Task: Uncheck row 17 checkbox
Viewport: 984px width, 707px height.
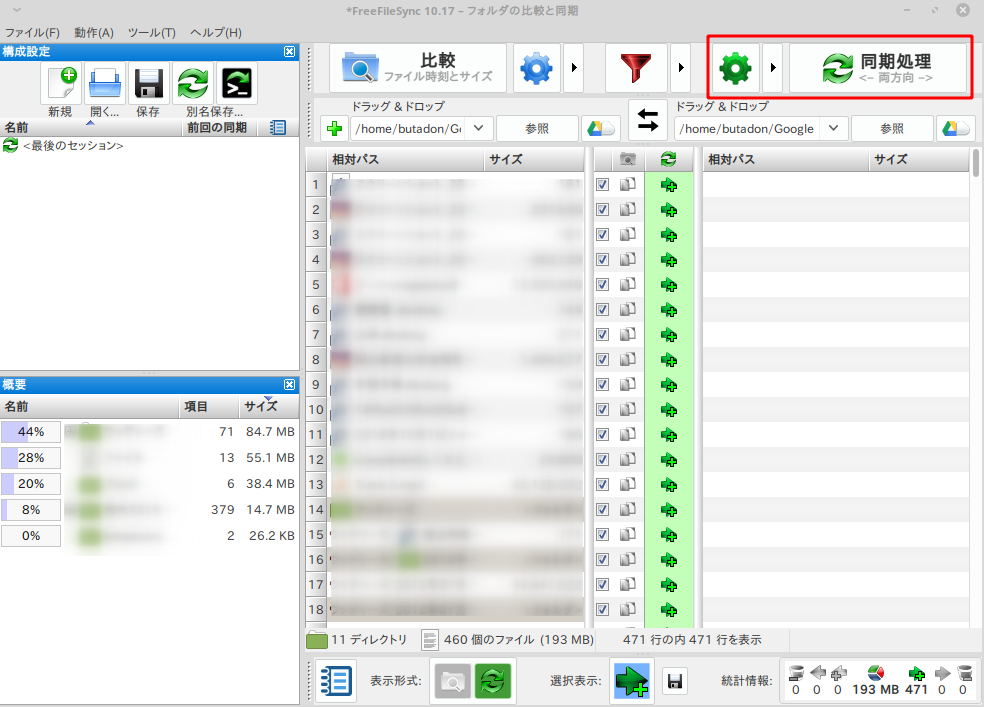Action: pos(602,584)
